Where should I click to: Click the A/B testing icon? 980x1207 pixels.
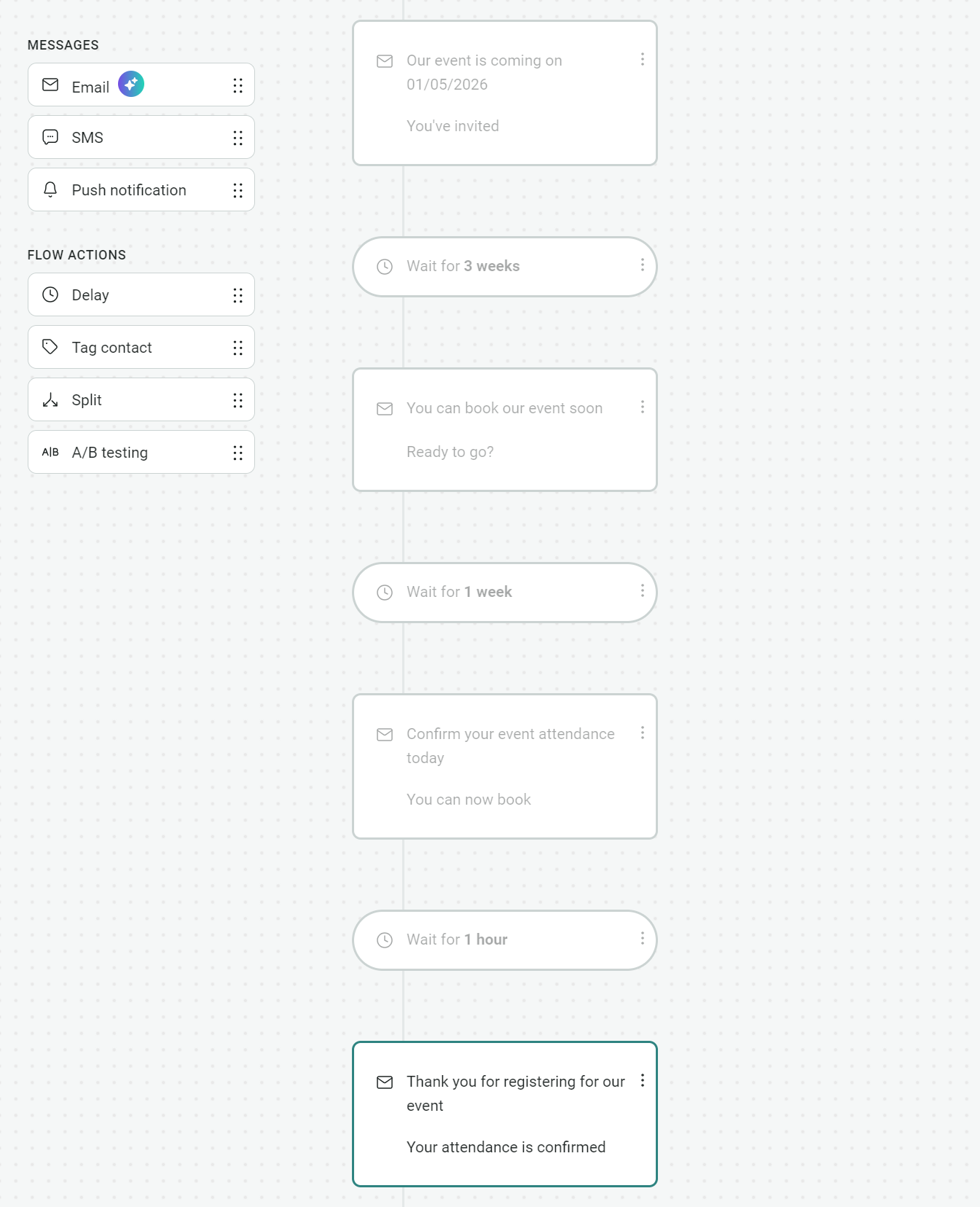pyautogui.click(x=50, y=452)
